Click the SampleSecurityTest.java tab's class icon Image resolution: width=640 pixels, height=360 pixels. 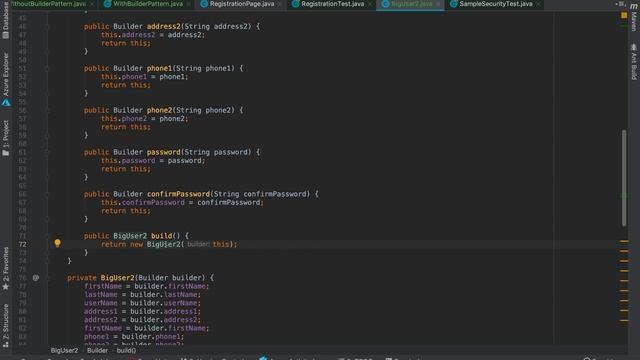(x=453, y=4)
